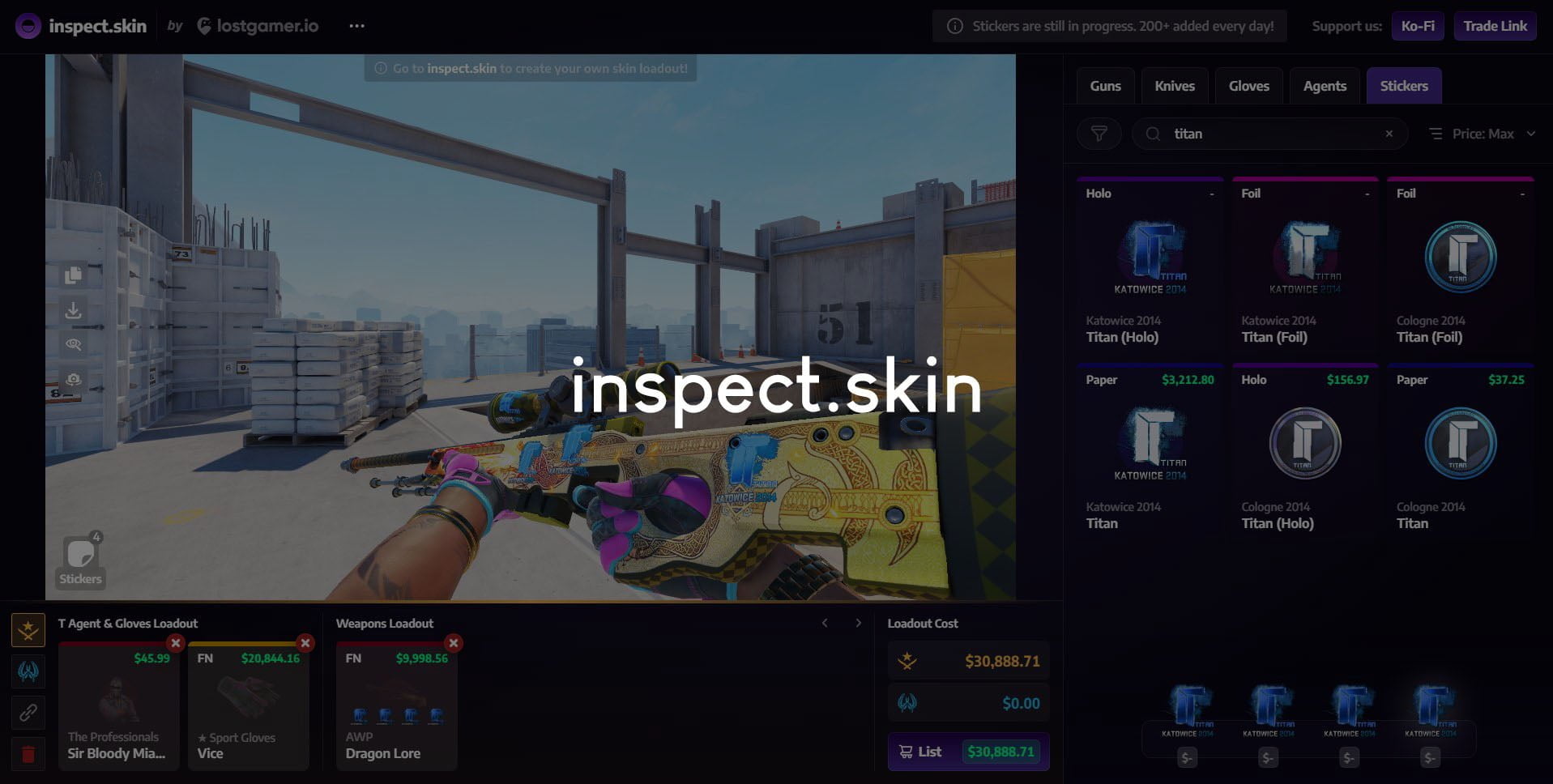Remove the Sir Bloody Mia agent
The height and width of the screenshot is (784, 1553).
175,643
